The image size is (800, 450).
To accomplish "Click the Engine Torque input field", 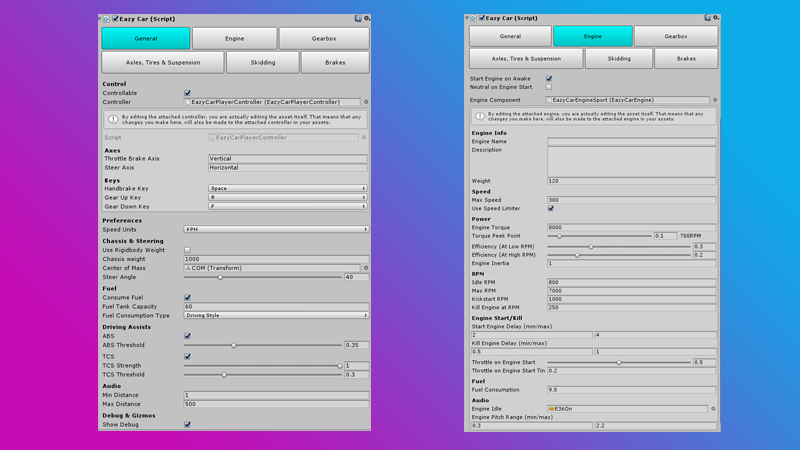I will [x=632, y=228].
